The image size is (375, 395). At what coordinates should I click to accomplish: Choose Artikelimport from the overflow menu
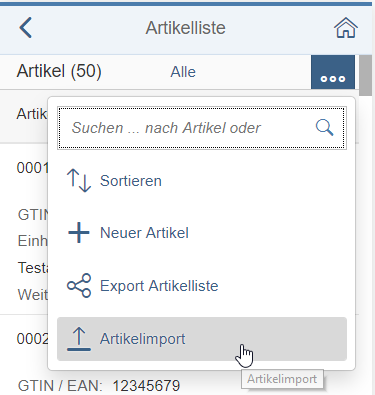tap(202, 339)
